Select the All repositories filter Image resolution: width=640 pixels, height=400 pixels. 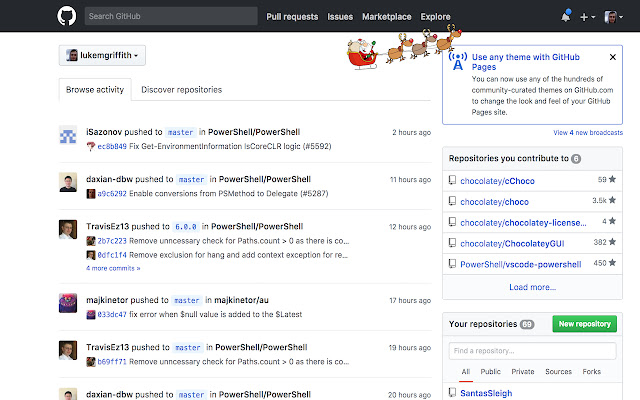[x=466, y=372]
